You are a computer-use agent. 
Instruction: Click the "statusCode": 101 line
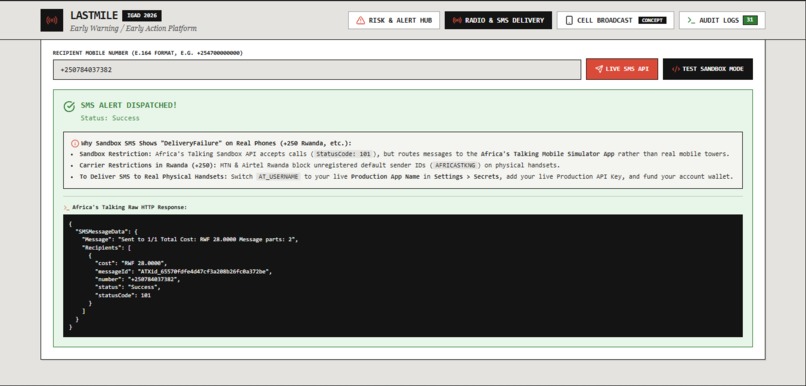pos(123,296)
